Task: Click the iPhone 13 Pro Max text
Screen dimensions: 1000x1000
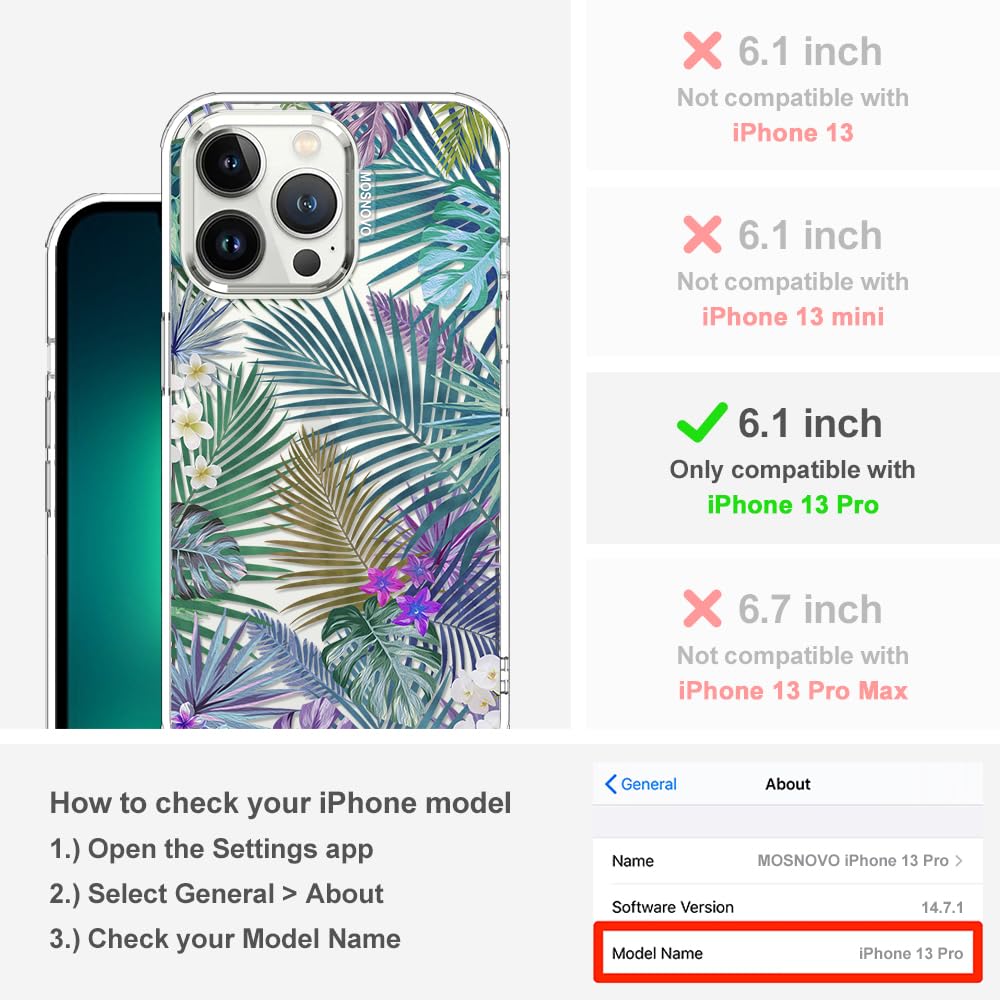Action: [x=793, y=691]
